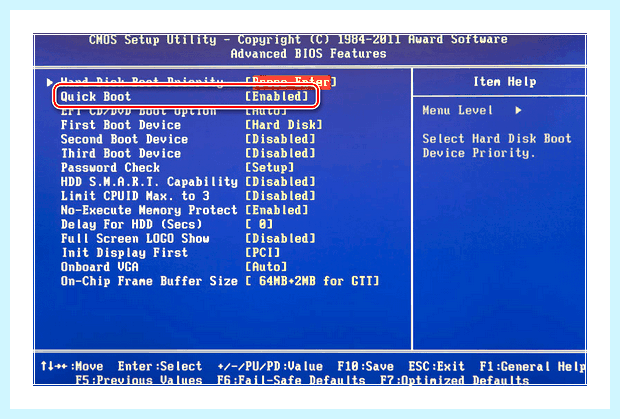Click the F6:Fail-Safe Defaults footer hint
This screenshot has height=419, width=620.
[291, 380]
